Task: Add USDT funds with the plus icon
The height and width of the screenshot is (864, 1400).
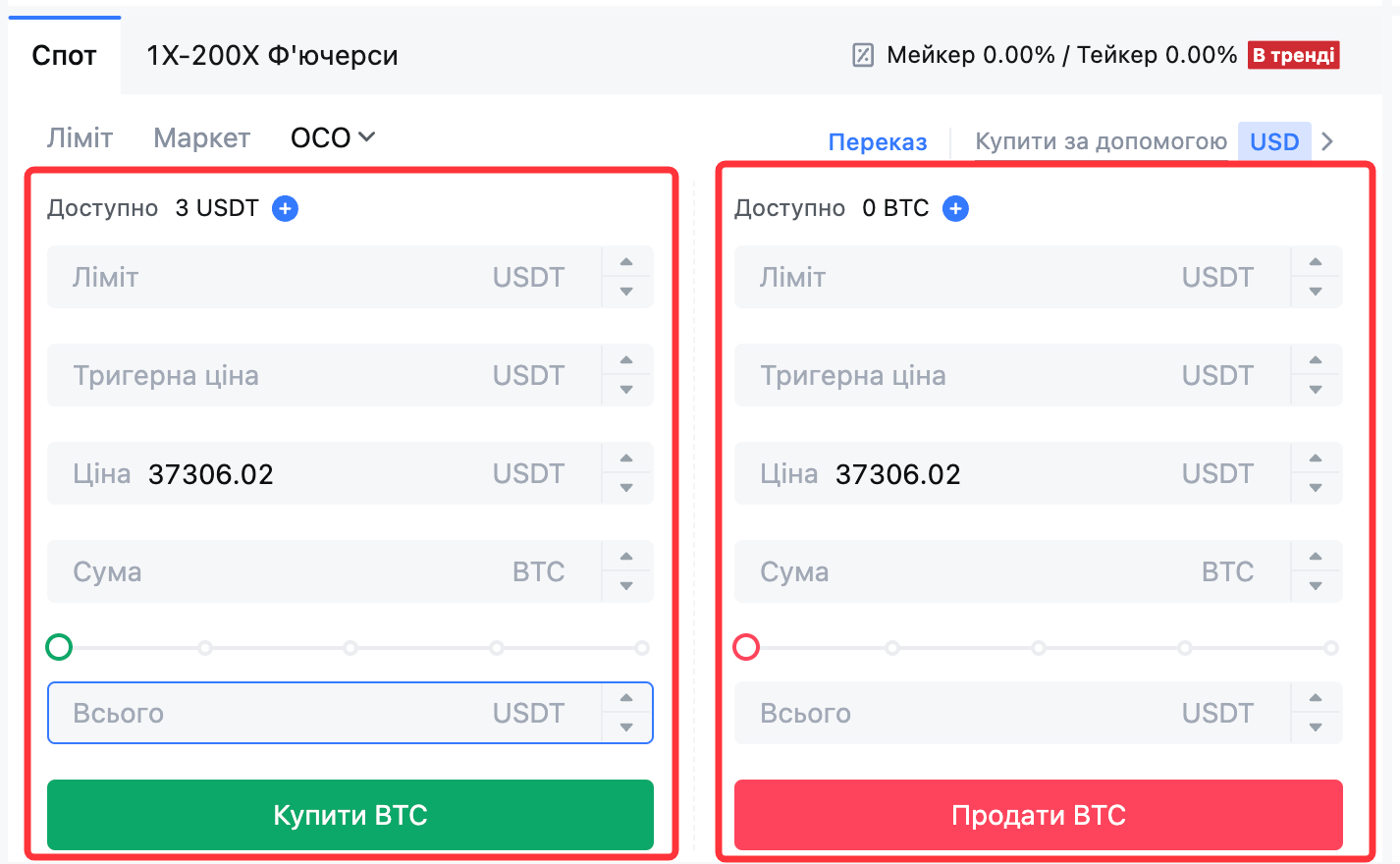Action: pyautogui.click(x=285, y=208)
